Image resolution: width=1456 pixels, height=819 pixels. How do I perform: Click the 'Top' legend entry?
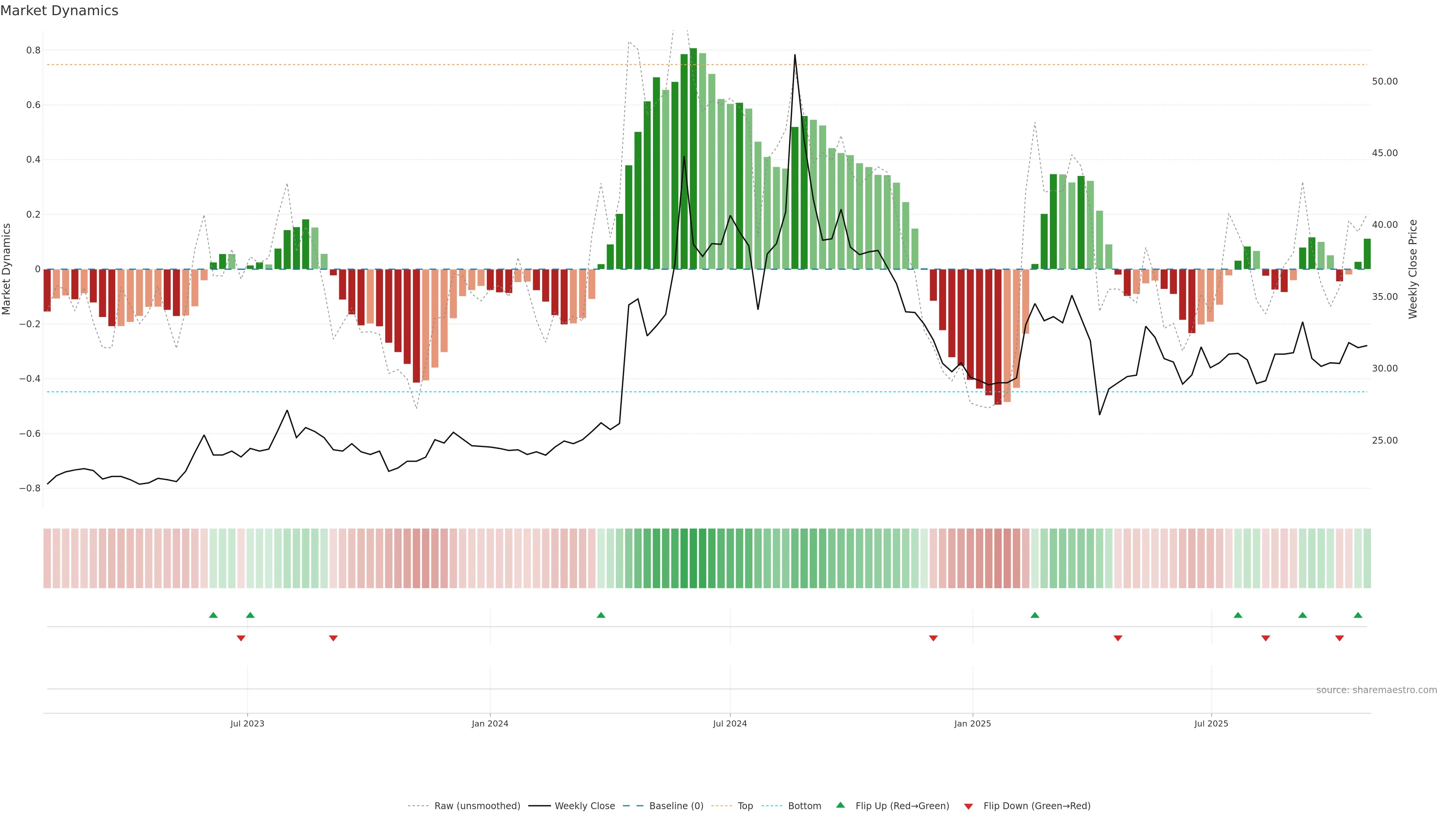click(x=745, y=806)
